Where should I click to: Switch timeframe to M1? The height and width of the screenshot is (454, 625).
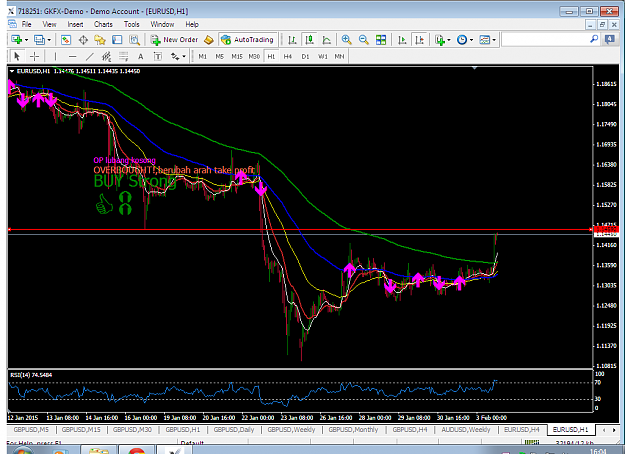[x=202, y=57]
